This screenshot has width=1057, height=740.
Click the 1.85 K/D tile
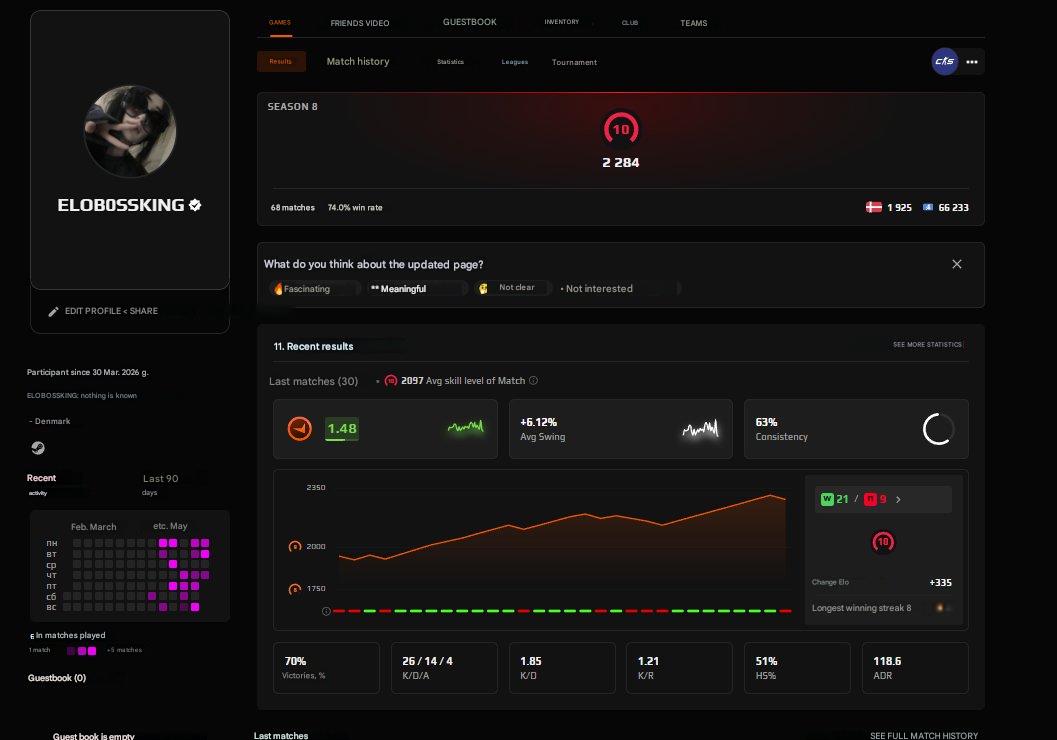562,668
